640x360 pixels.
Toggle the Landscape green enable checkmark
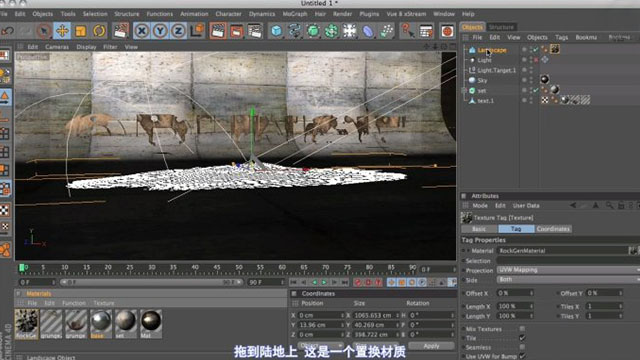point(536,49)
